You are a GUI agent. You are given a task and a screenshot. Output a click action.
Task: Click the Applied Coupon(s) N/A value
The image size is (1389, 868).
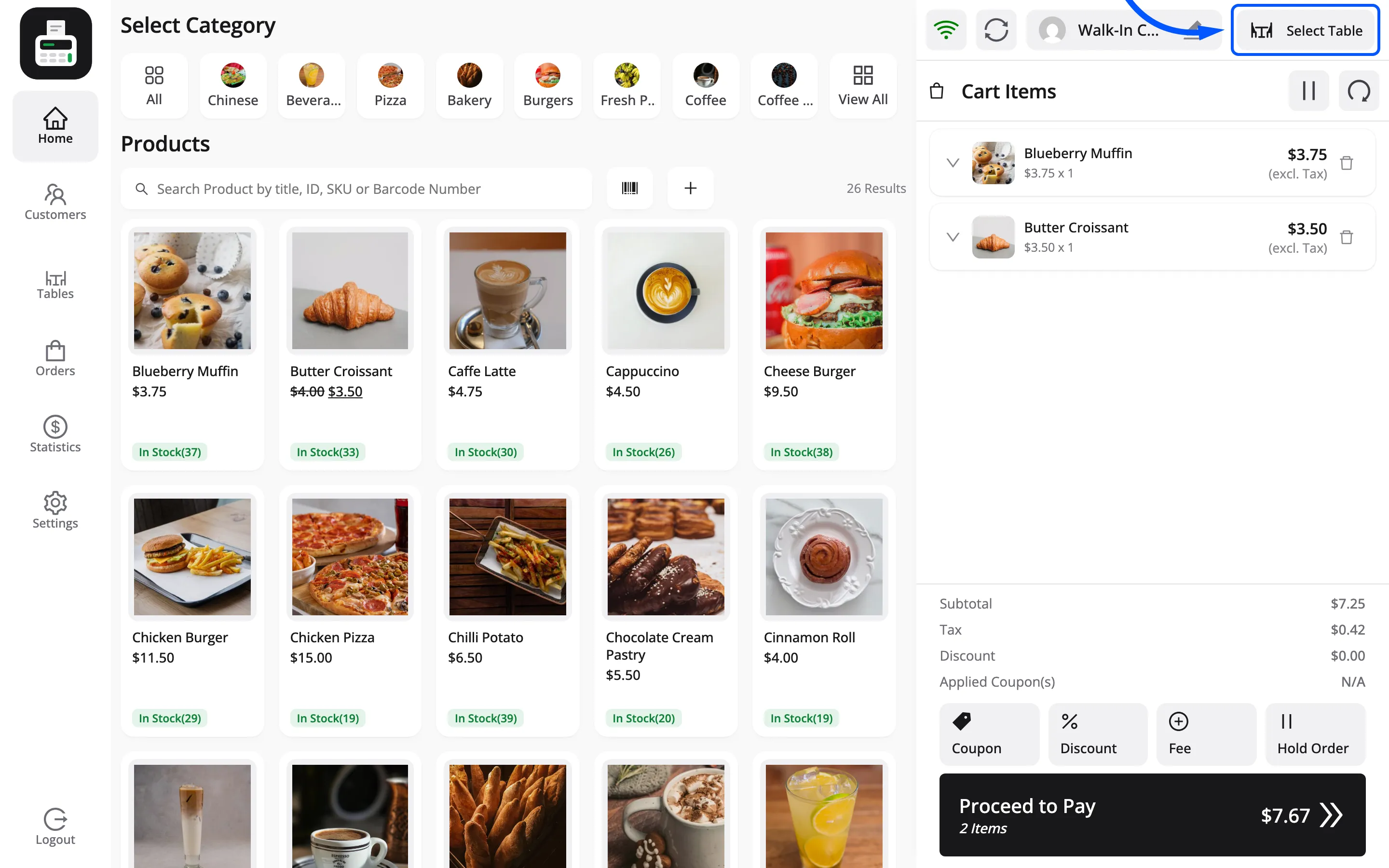(1353, 682)
